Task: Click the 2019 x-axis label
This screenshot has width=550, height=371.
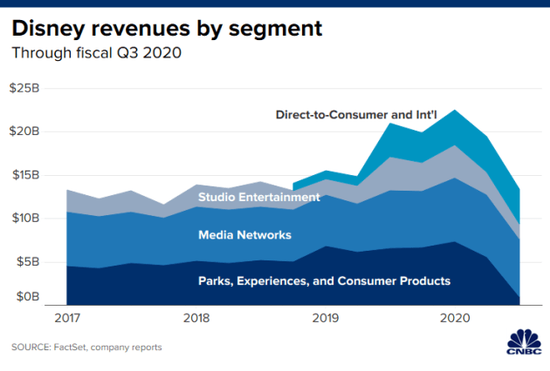Action: [326, 318]
